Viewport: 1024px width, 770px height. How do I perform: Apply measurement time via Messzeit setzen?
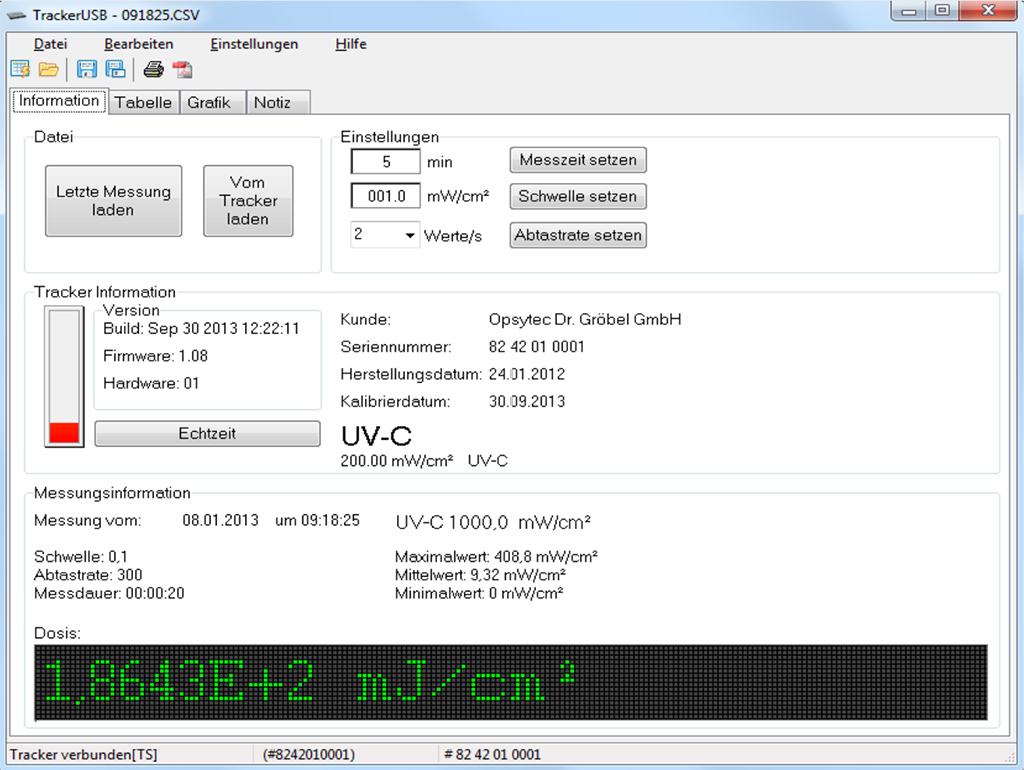[x=578, y=160]
